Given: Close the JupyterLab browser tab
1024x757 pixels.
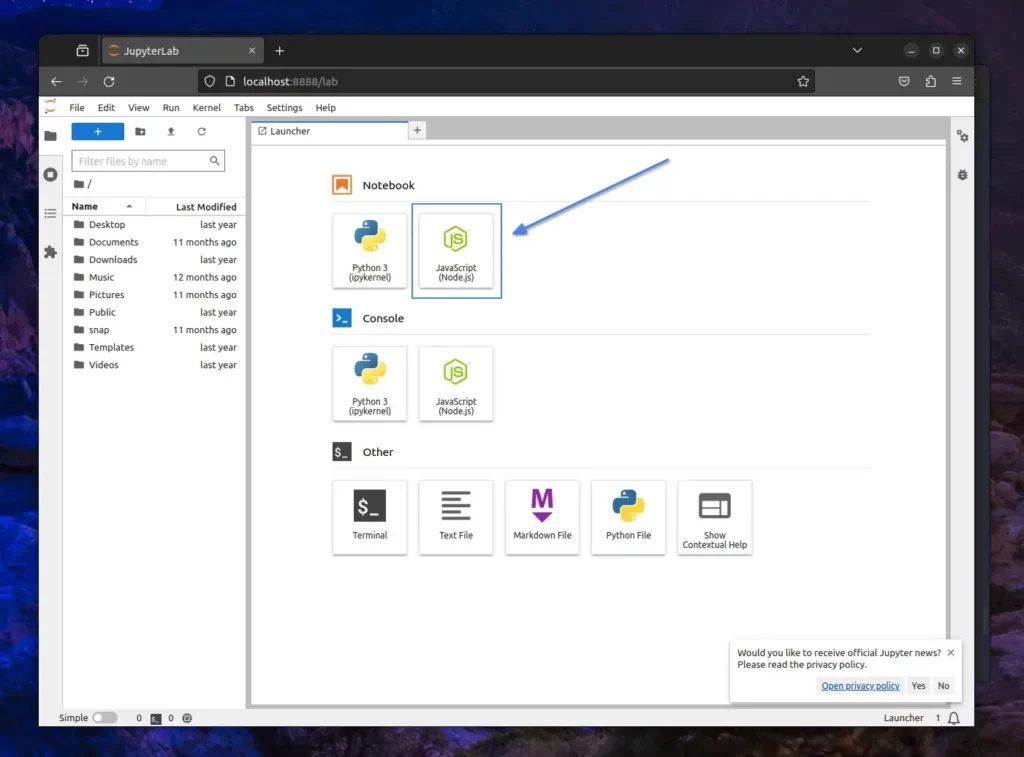Looking at the screenshot, I should point(252,51).
